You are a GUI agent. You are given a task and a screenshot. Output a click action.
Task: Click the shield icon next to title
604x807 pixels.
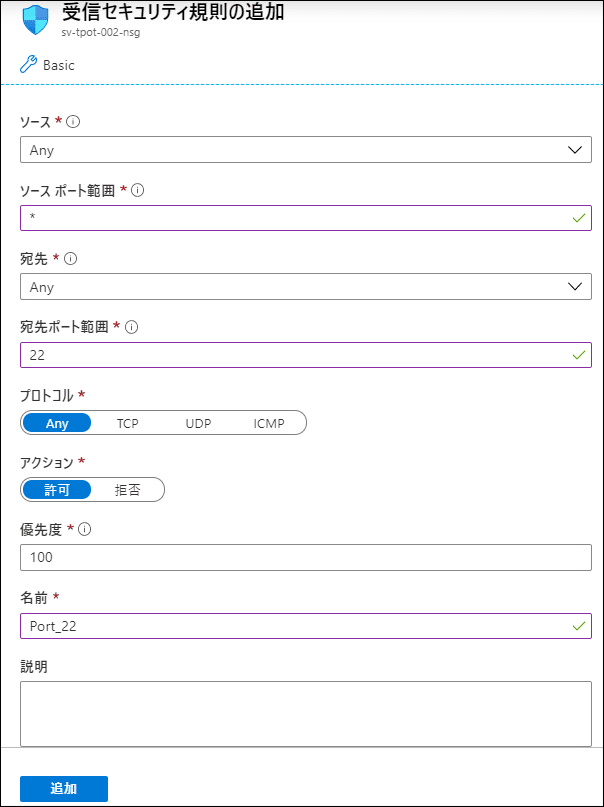[36, 20]
